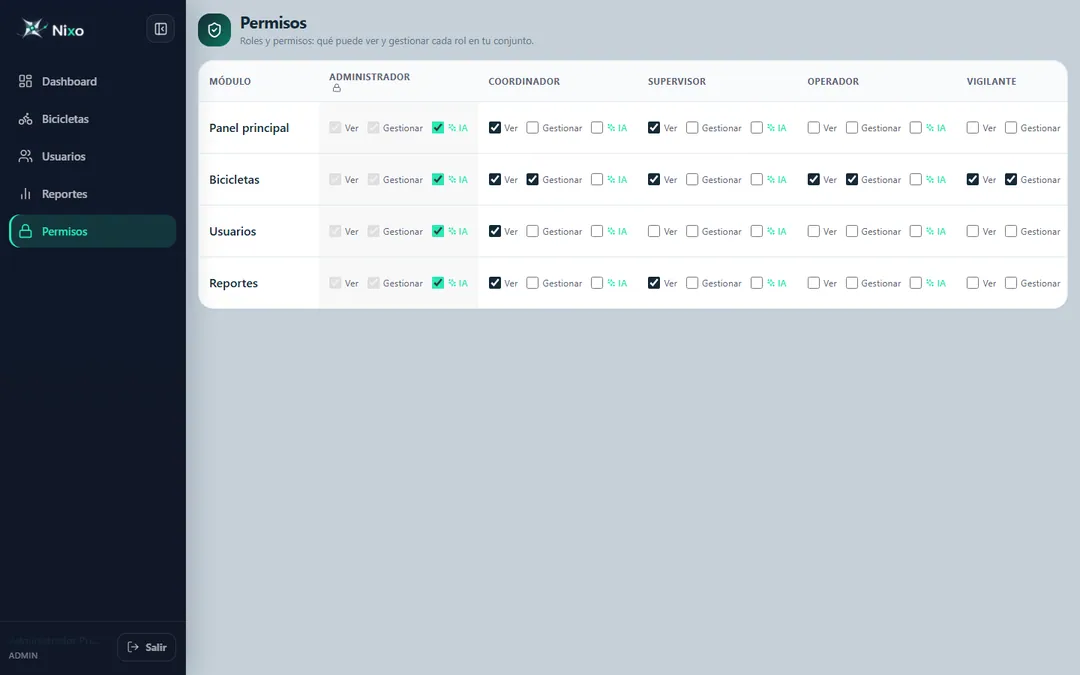This screenshot has width=1080, height=675.
Task: Click the Usuarios people icon
Action: [25, 156]
